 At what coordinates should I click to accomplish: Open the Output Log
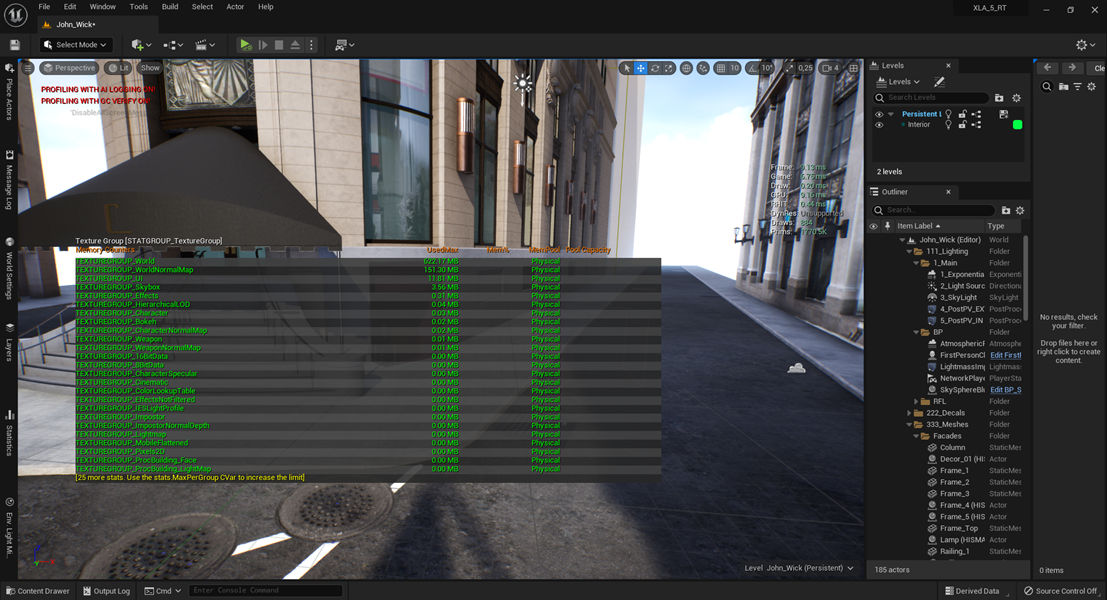pyautogui.click(x=107, y=591)
